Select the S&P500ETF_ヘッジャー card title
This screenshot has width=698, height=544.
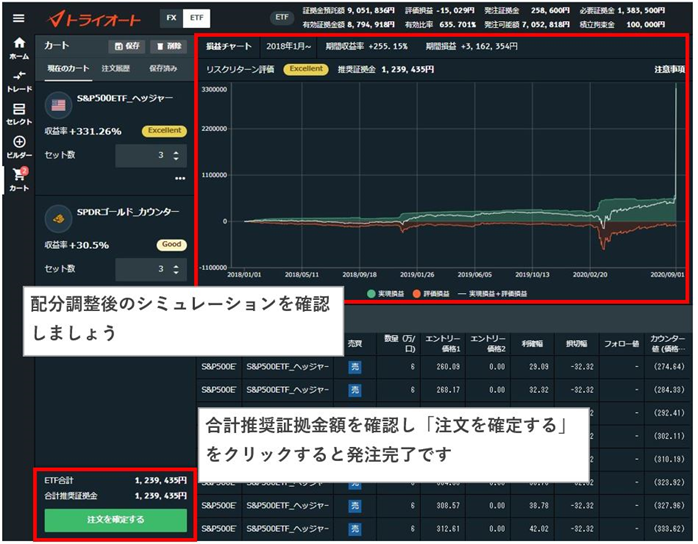click(x=125, y=98)
